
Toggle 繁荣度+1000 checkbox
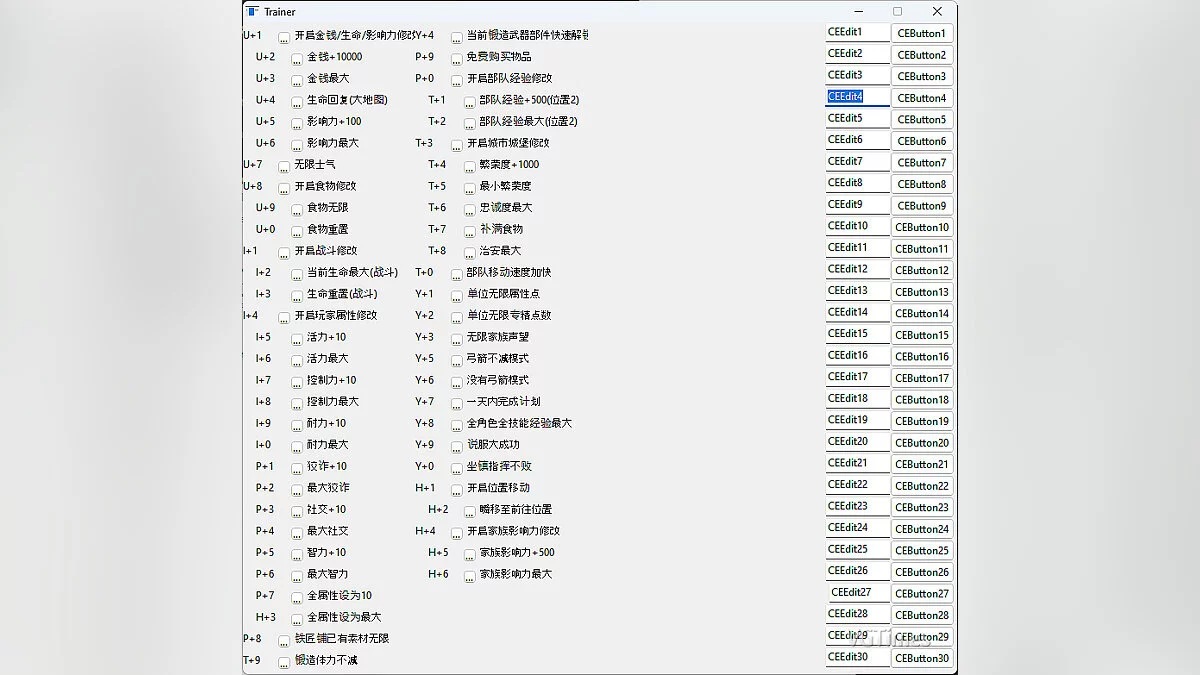[x=470, y=166]
